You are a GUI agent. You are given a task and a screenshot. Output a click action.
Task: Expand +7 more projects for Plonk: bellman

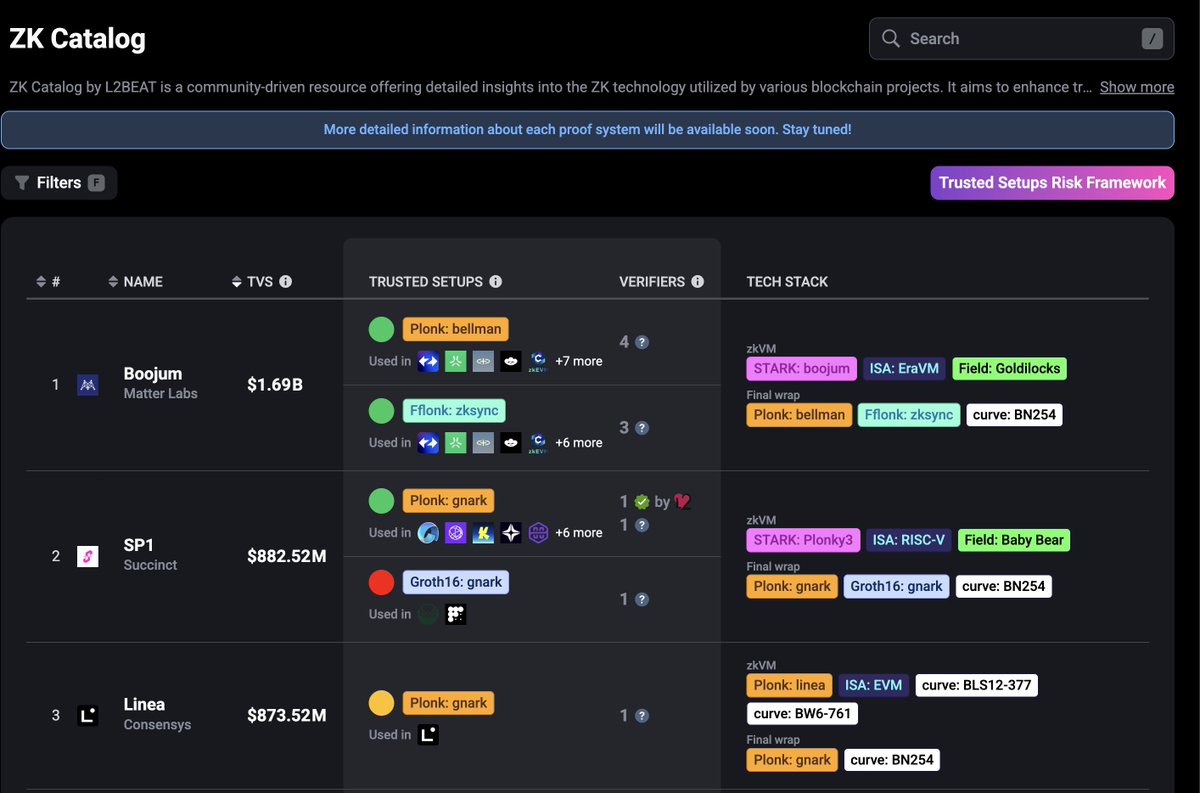click(579, 361)
